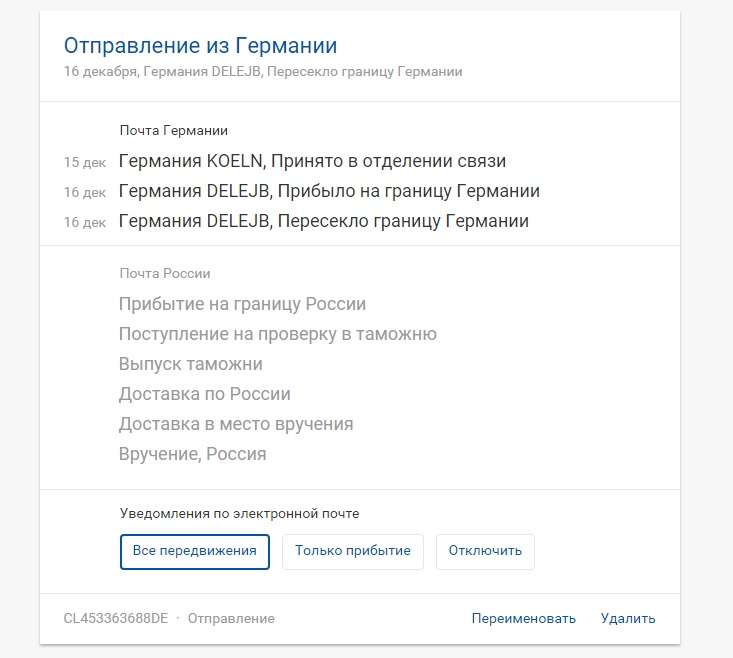Select the "Прибыло на границу Германии" event row
The width and height of the screenshot is (733, 658).
329,191
